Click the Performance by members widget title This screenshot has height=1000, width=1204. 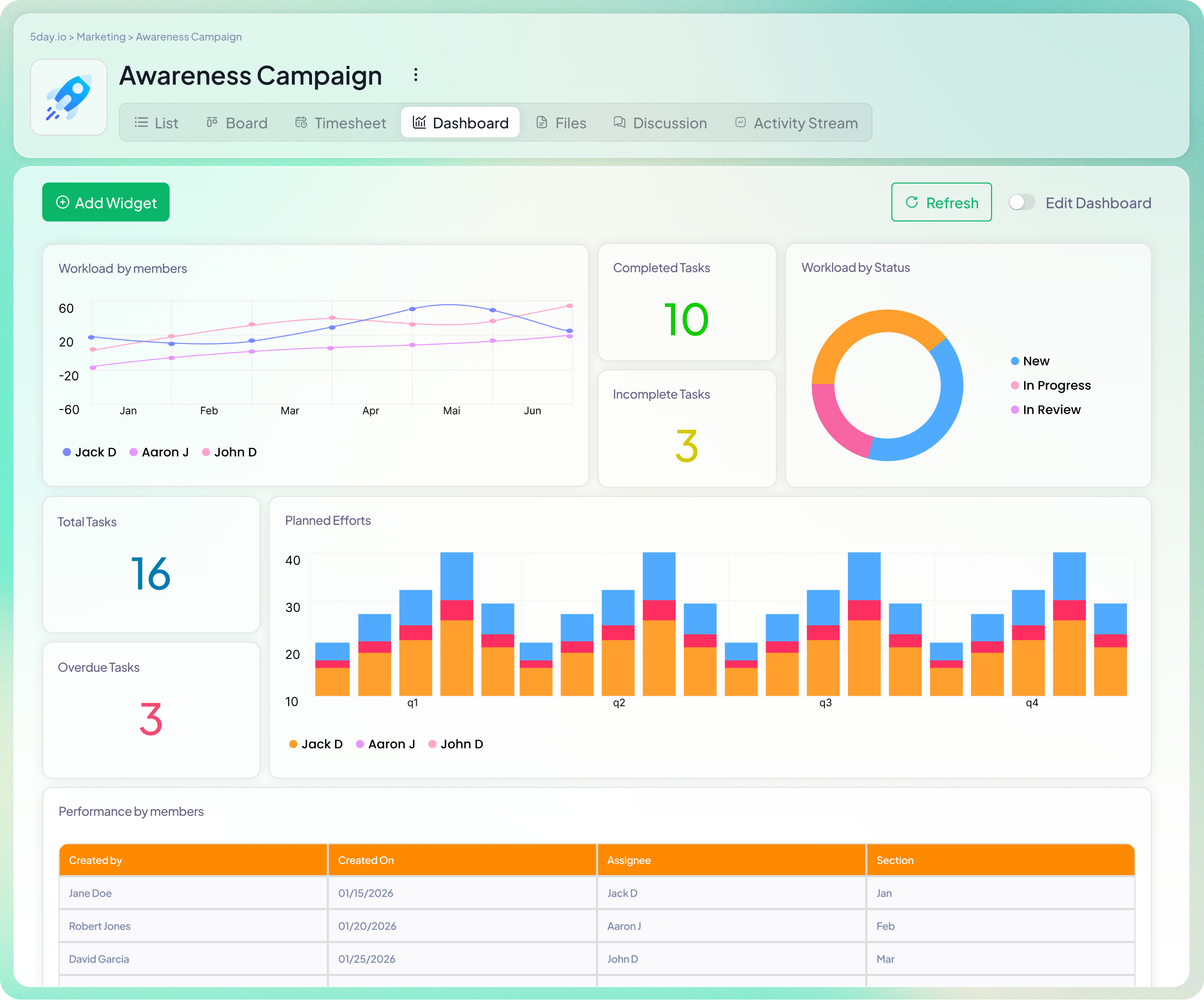(131, 812)
